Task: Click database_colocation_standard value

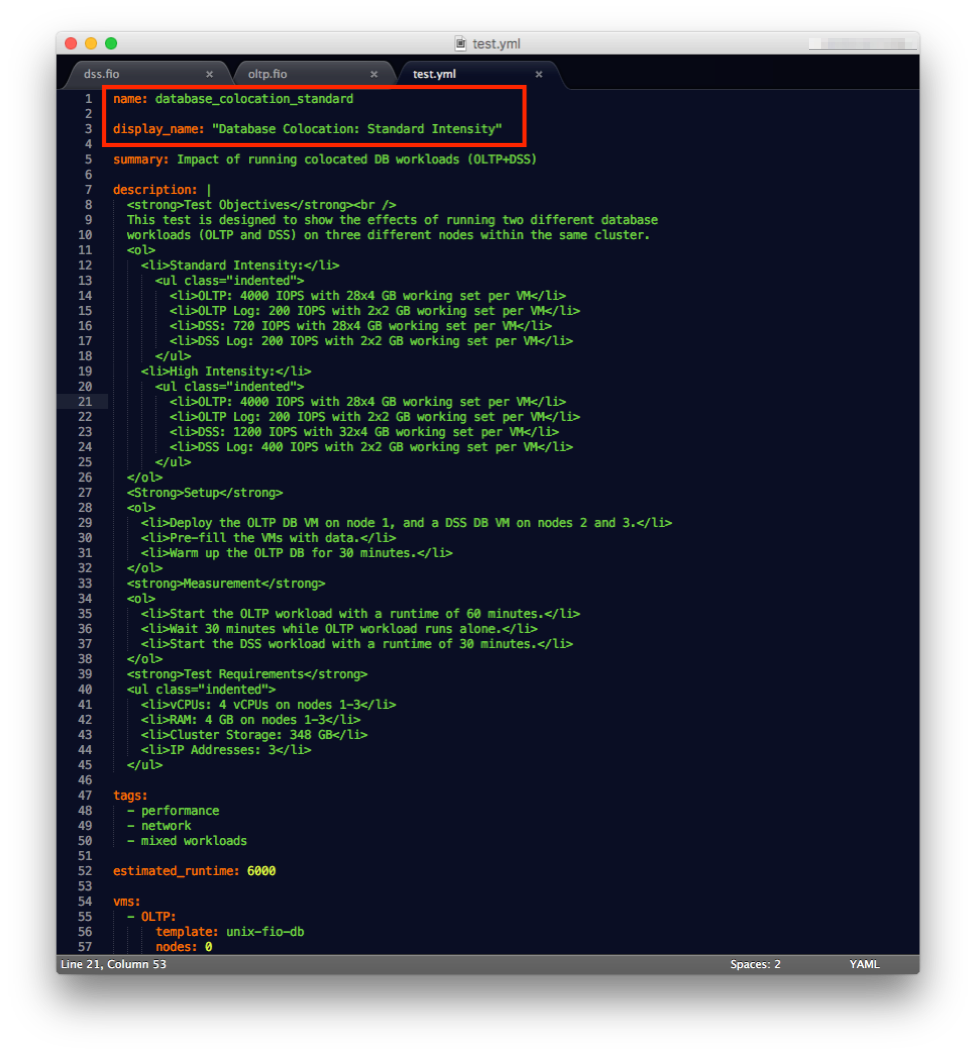Action: (x=254, y=99)
